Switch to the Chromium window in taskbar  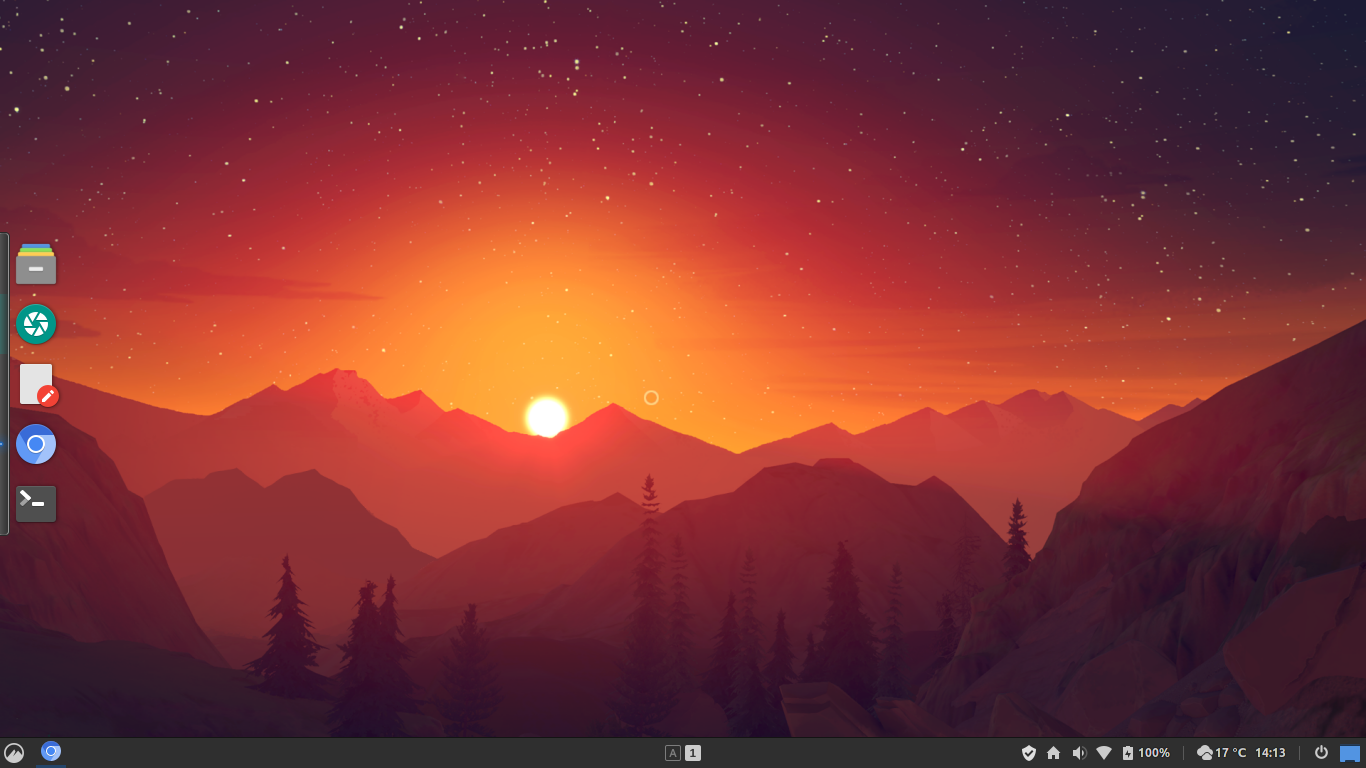pos(51,752)
